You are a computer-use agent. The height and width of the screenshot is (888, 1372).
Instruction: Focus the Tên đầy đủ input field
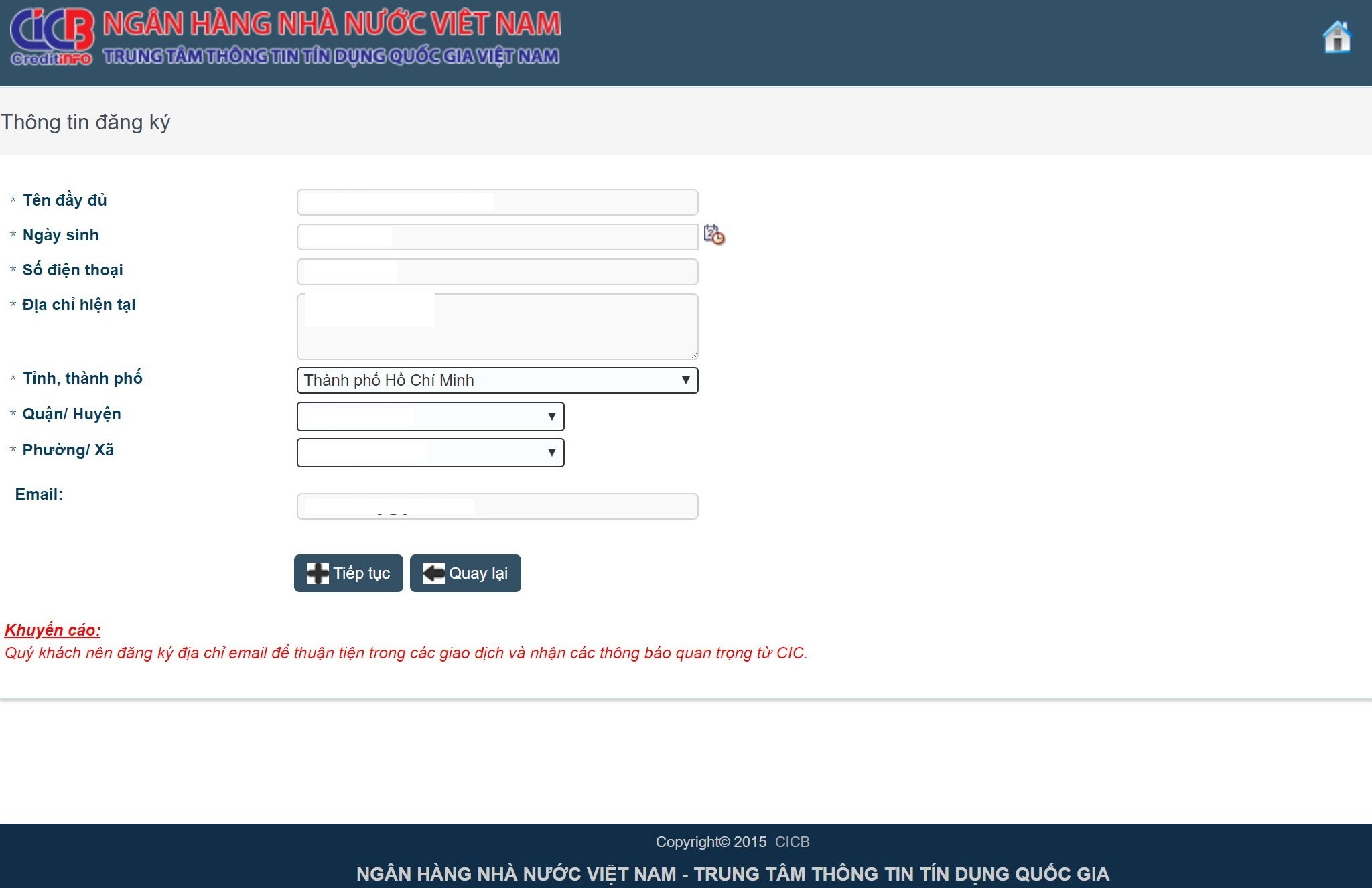coord(497,202)
